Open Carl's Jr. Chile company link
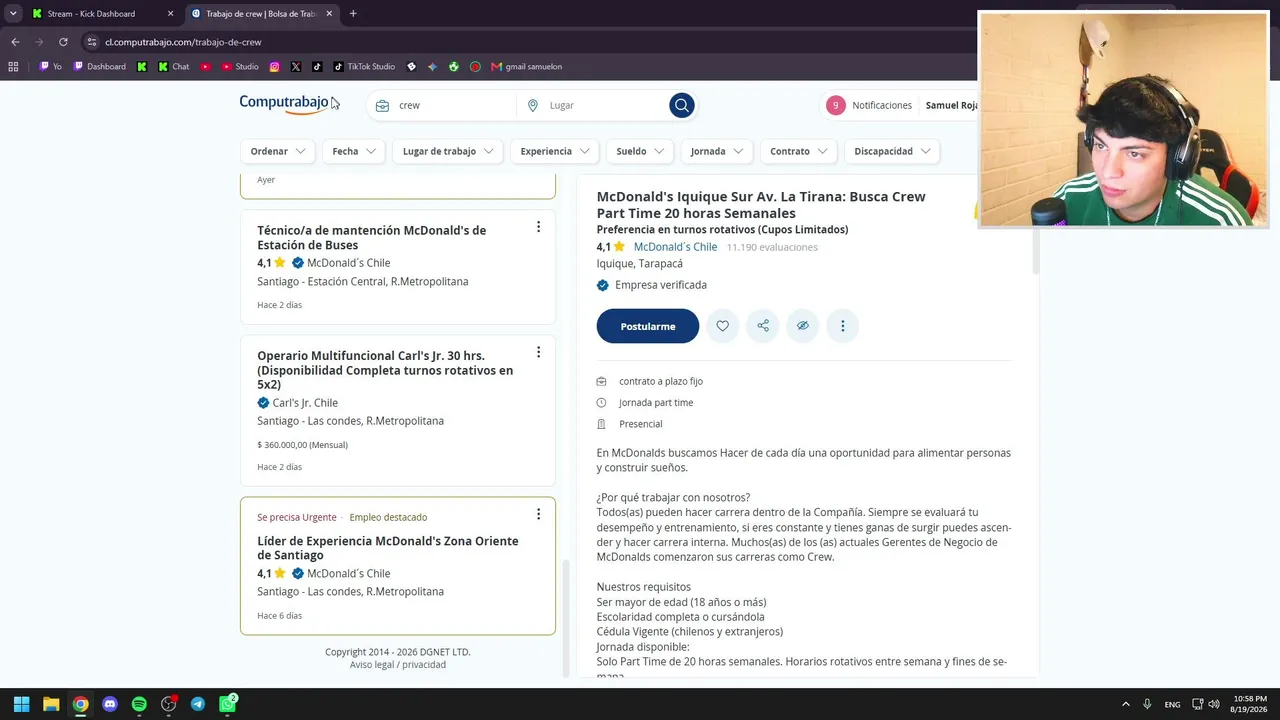This screenshot has width=1280, height=720. pos(305,403)
